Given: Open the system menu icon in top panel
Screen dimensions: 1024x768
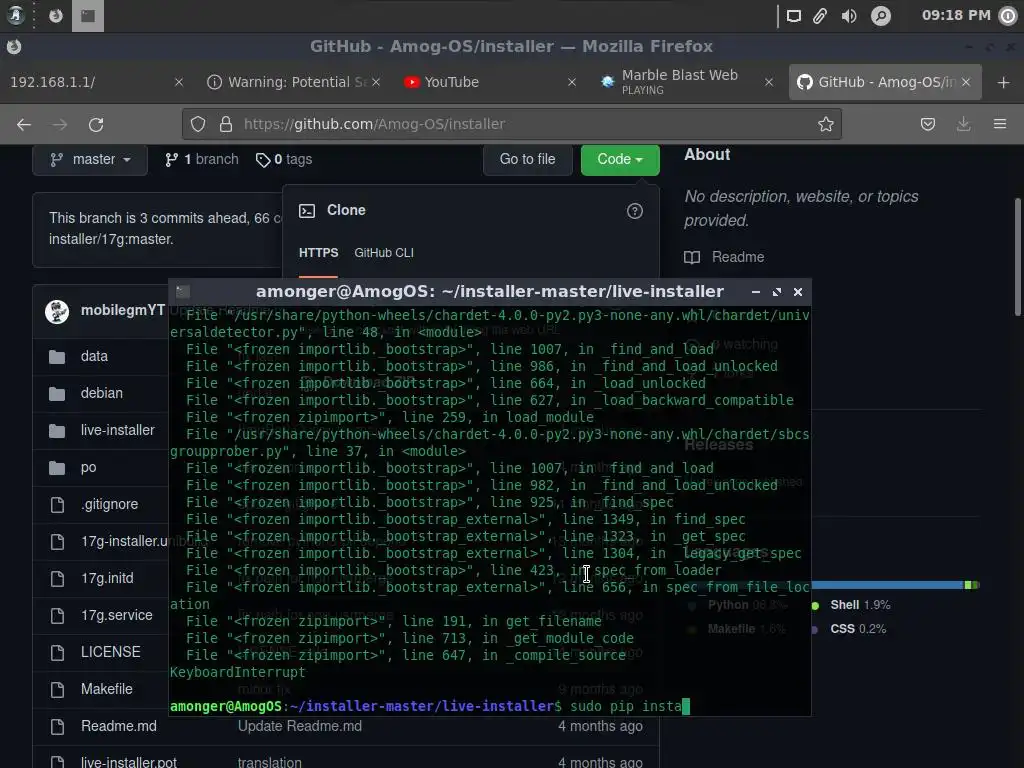Looking at the screenshot, I should (15, 15).
